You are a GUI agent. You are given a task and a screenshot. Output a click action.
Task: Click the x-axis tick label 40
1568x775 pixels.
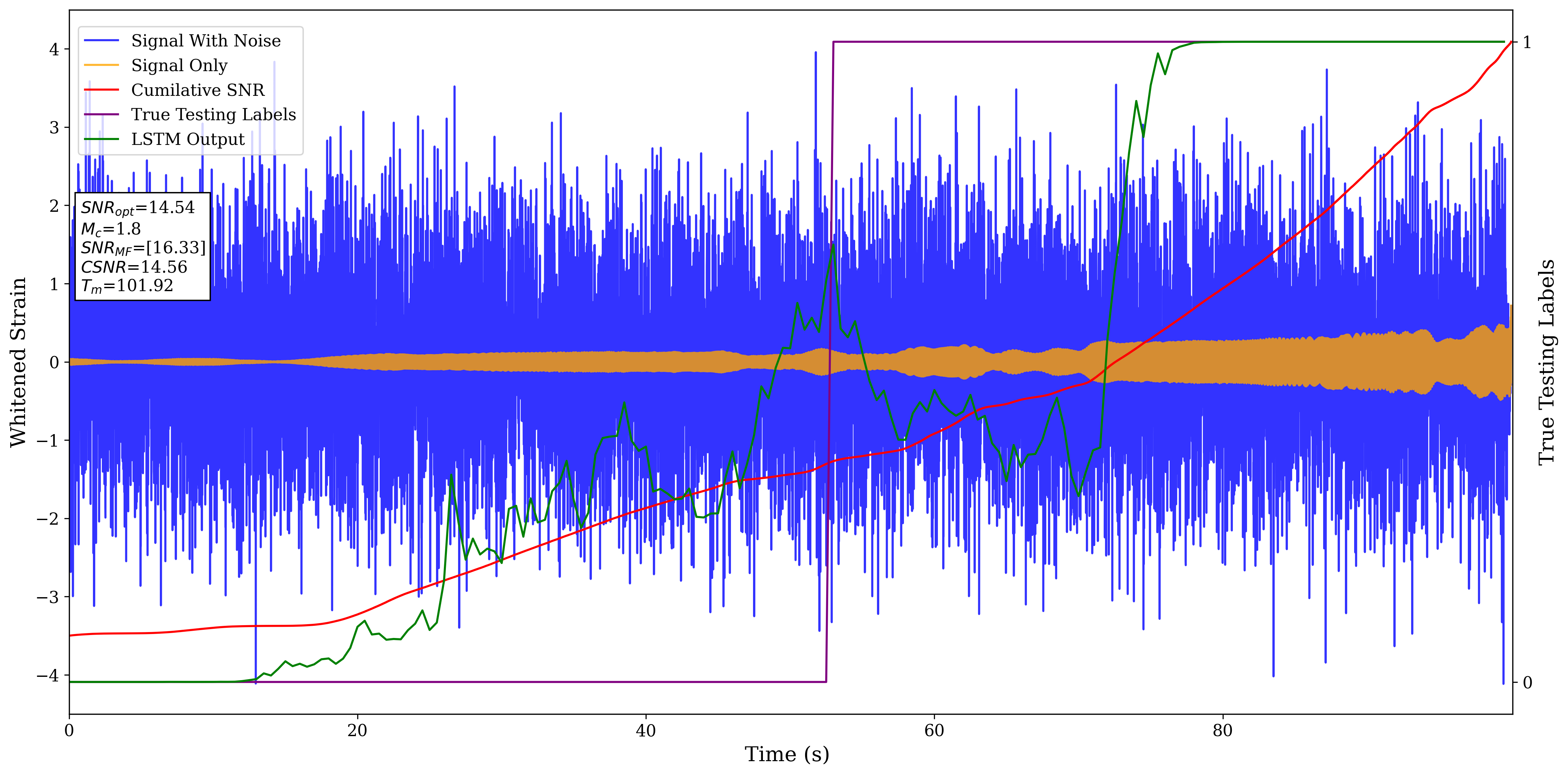click(645, 731)
